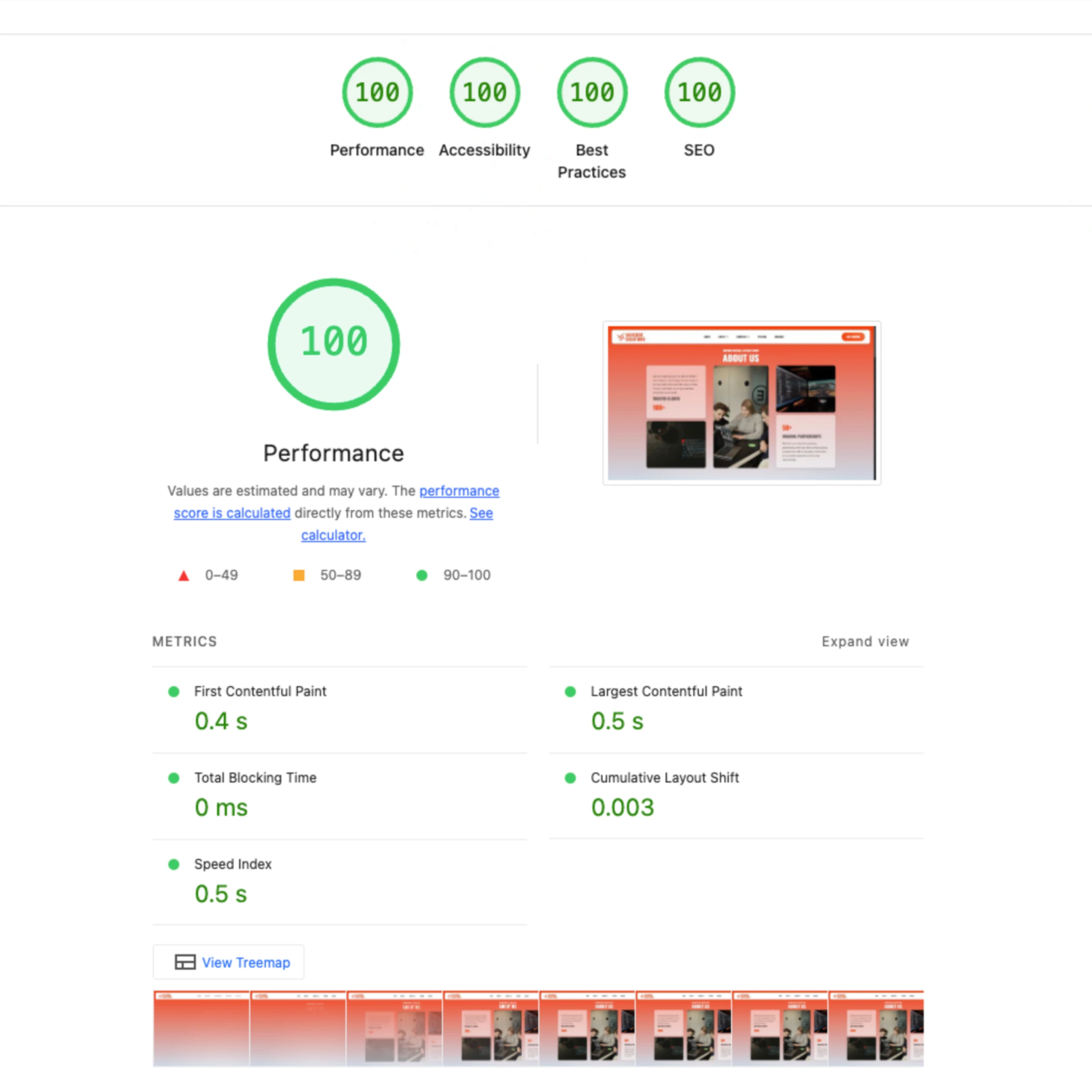The height and width of the screenshot is (1092, 1092).
Task: Click the red triangle 0–49 legend icon
Action: (x=184, y=576)
